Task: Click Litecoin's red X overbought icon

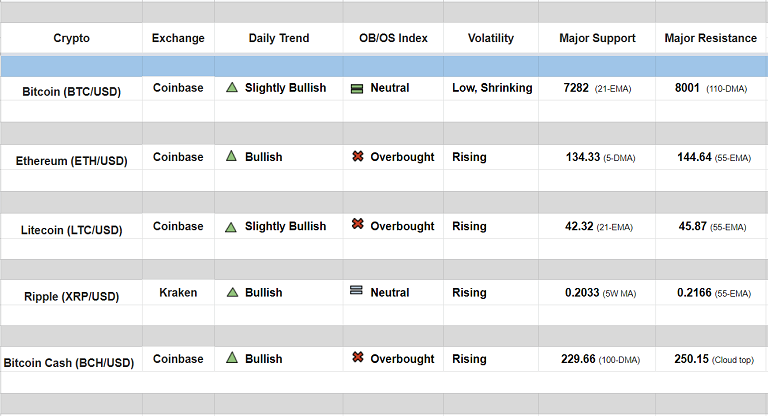Action: click(357, 225)
